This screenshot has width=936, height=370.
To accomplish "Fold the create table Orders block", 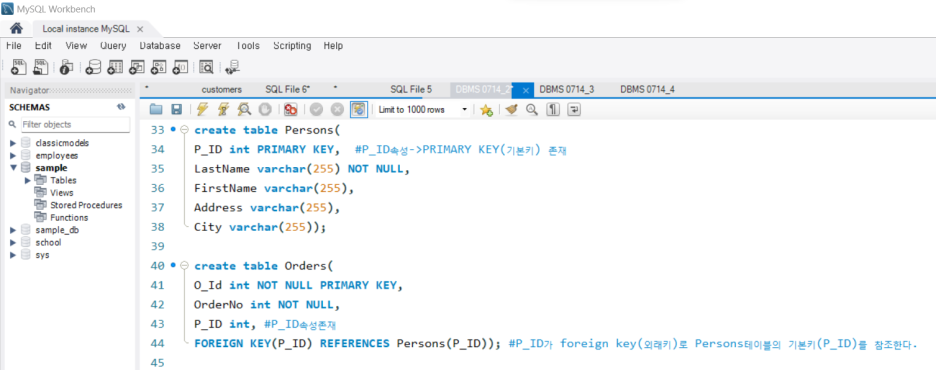I will pyautogui.click(x=184, y=266).
